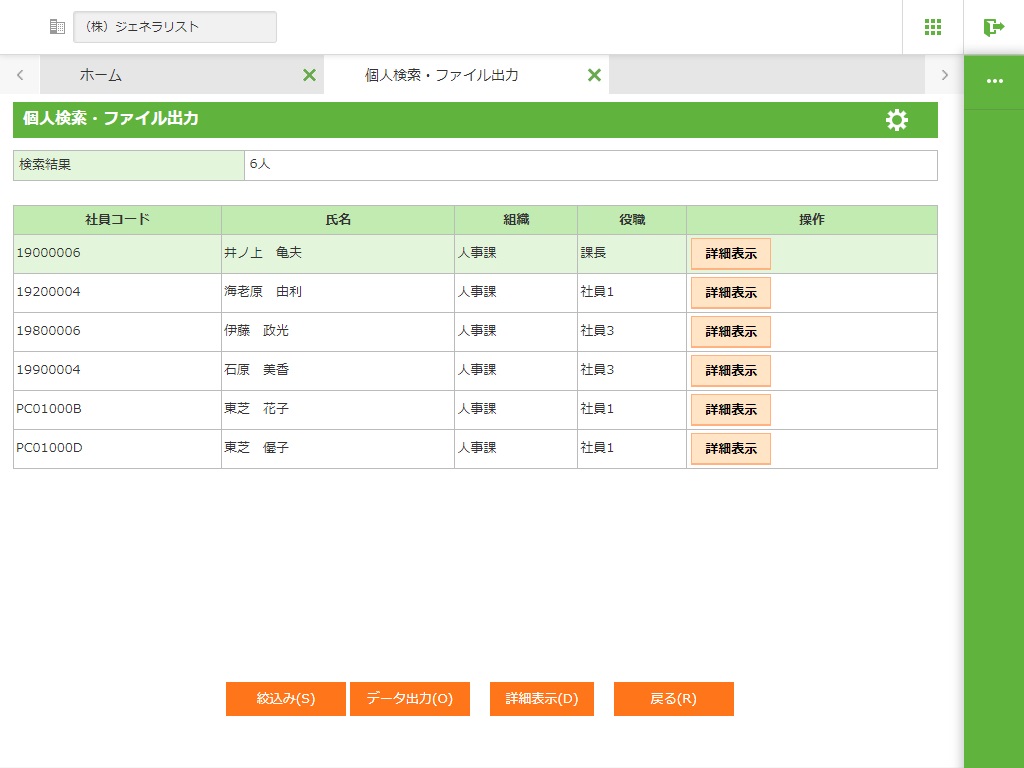Select the 個人検索・ファイル出力 tab

click(x=441, y=75)
